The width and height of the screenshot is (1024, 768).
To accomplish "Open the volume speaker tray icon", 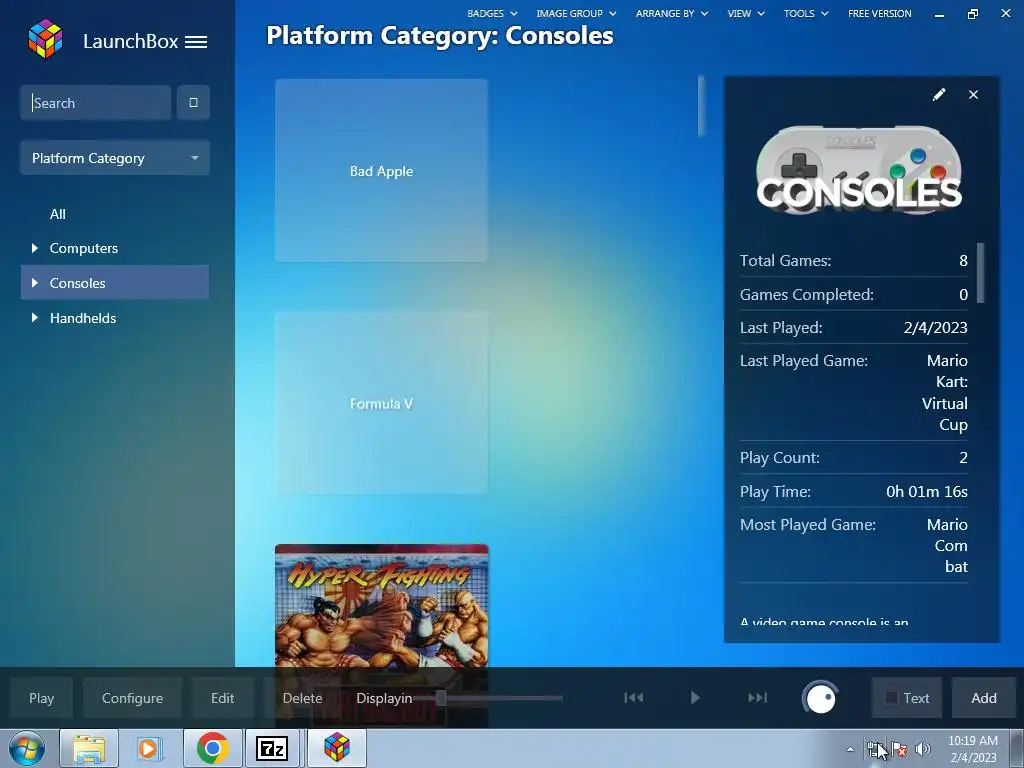I will click(x=923, y=749).
